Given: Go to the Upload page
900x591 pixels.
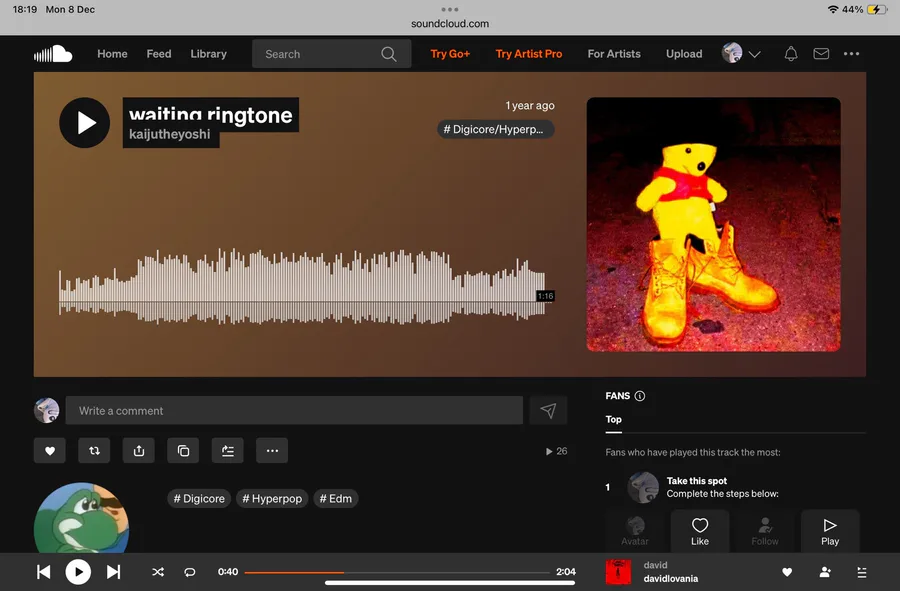Looking at the screenshot, I should click(684, 54).
